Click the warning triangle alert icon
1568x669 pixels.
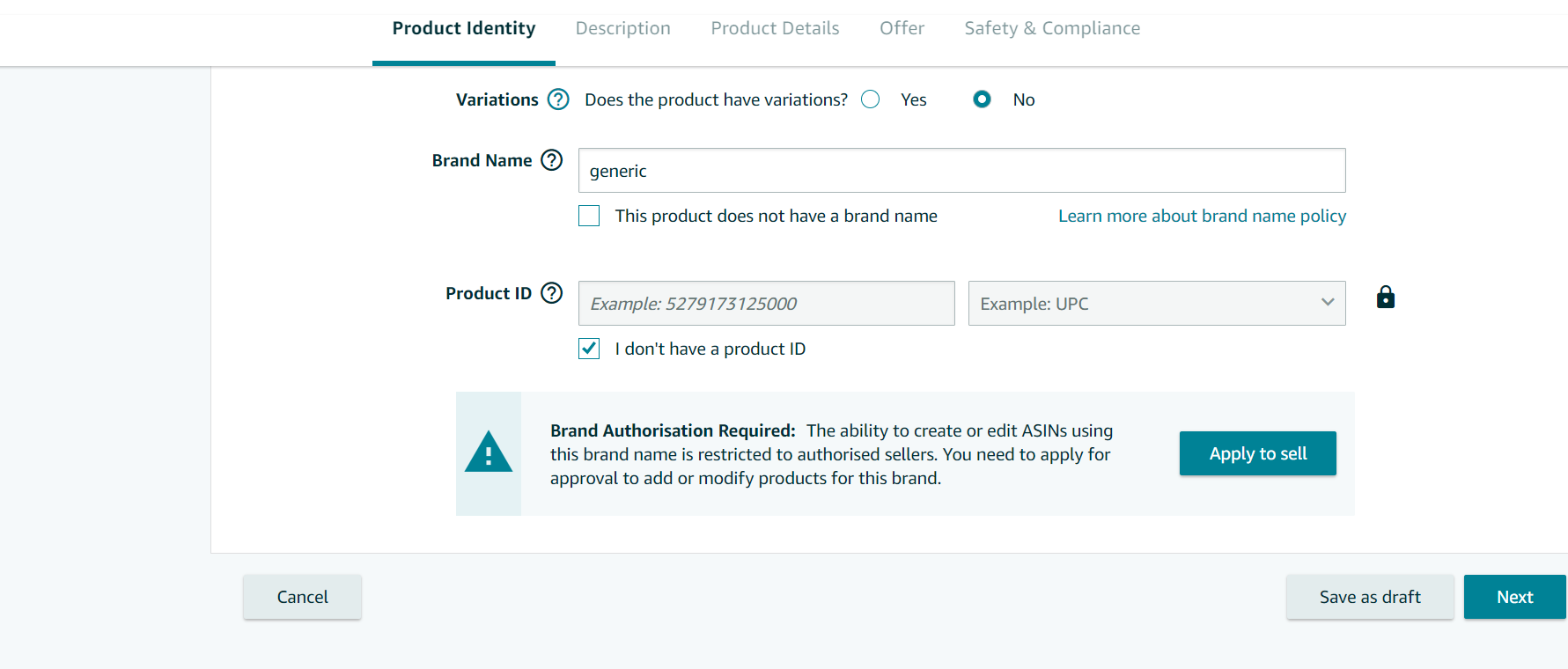coord(489,452)
